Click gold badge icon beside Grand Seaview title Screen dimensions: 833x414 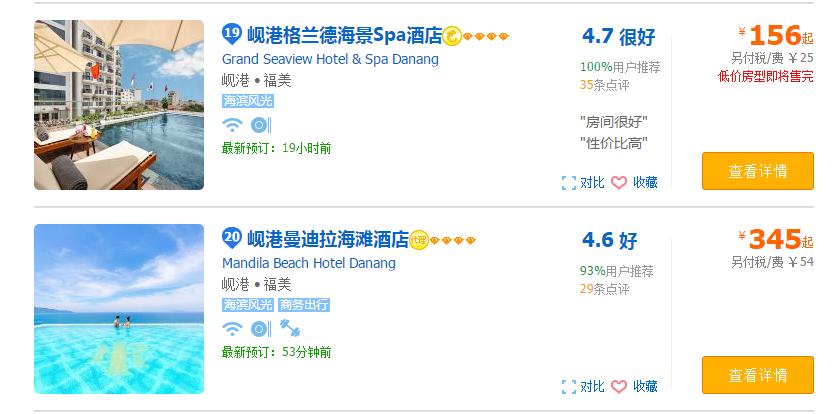(452, 37)
